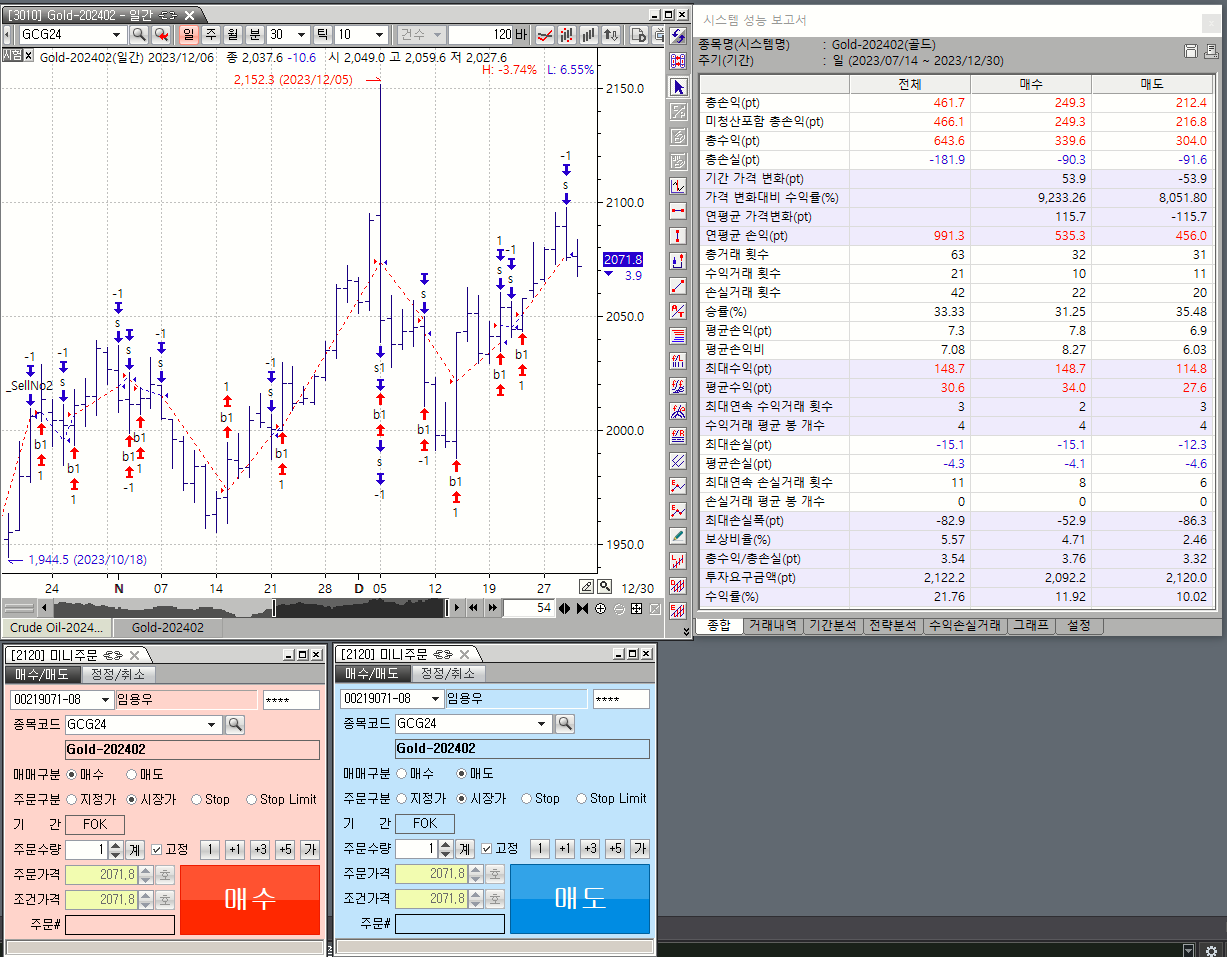Image resolution: width=1227 pixels, height=957 pixels.
Task: Toggle 고정 checkbox in the buy panel
Action: point(156,849)
